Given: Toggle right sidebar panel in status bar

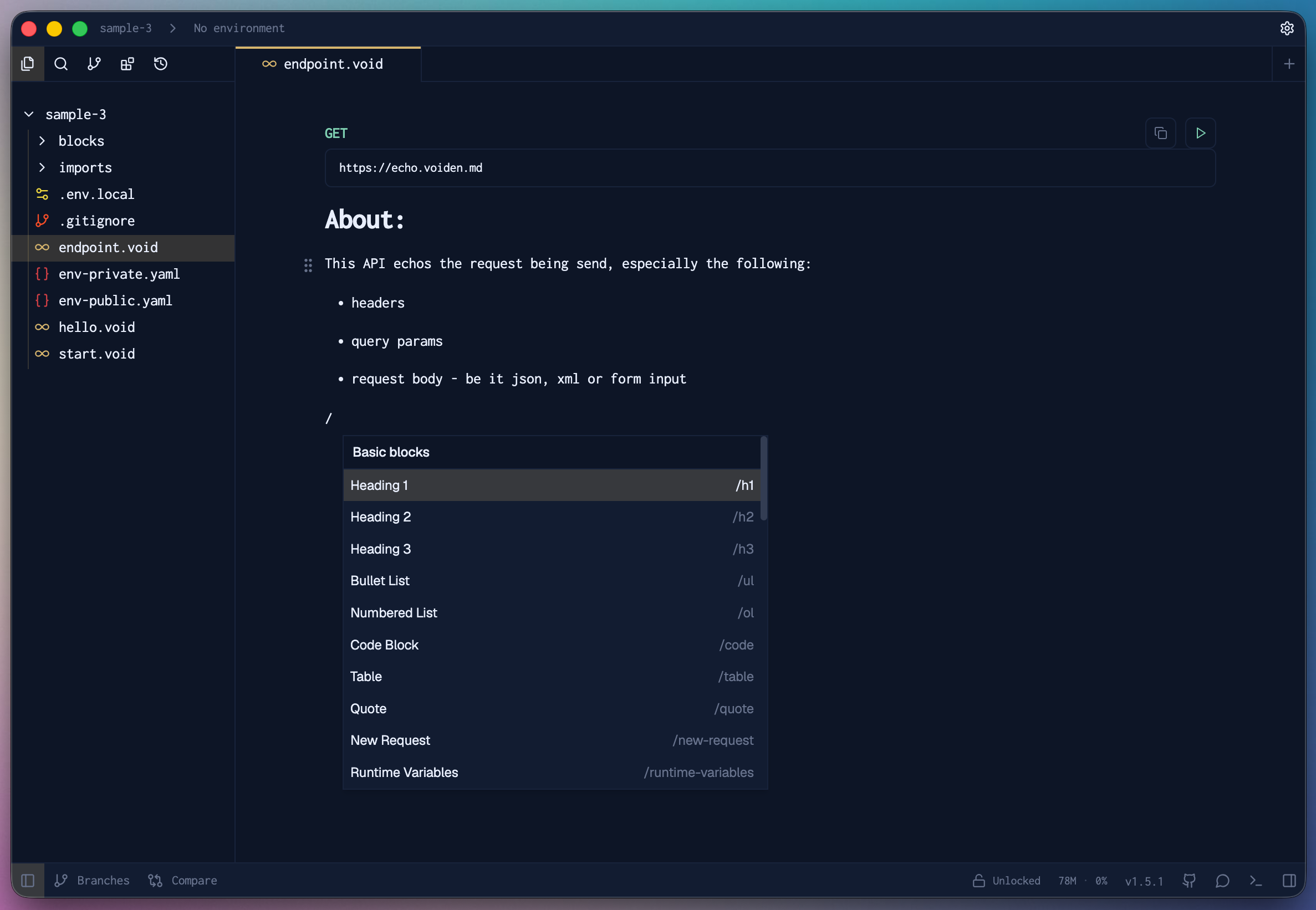Looking at the screenshot, I should (1289, 881).
